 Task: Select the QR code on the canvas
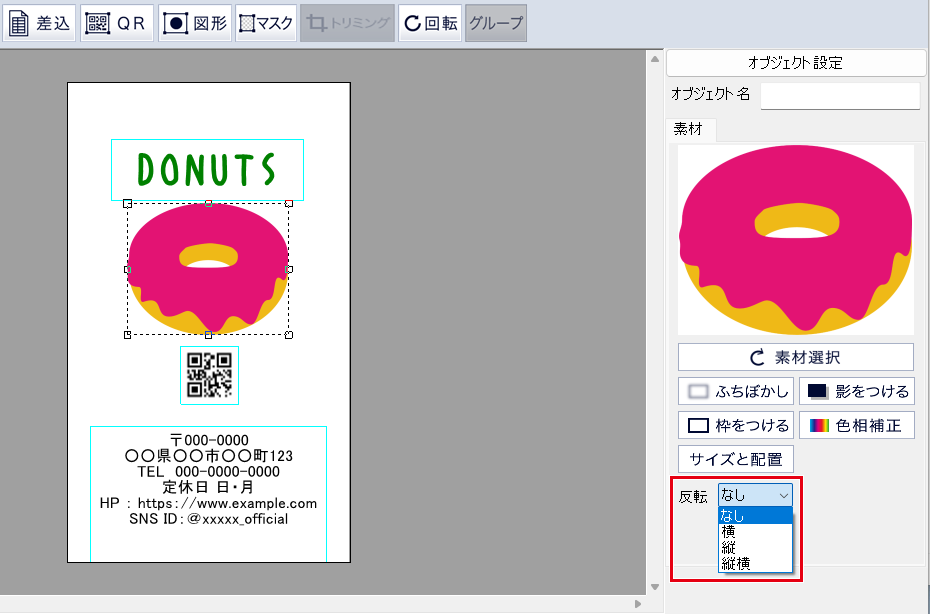point(209,375)
